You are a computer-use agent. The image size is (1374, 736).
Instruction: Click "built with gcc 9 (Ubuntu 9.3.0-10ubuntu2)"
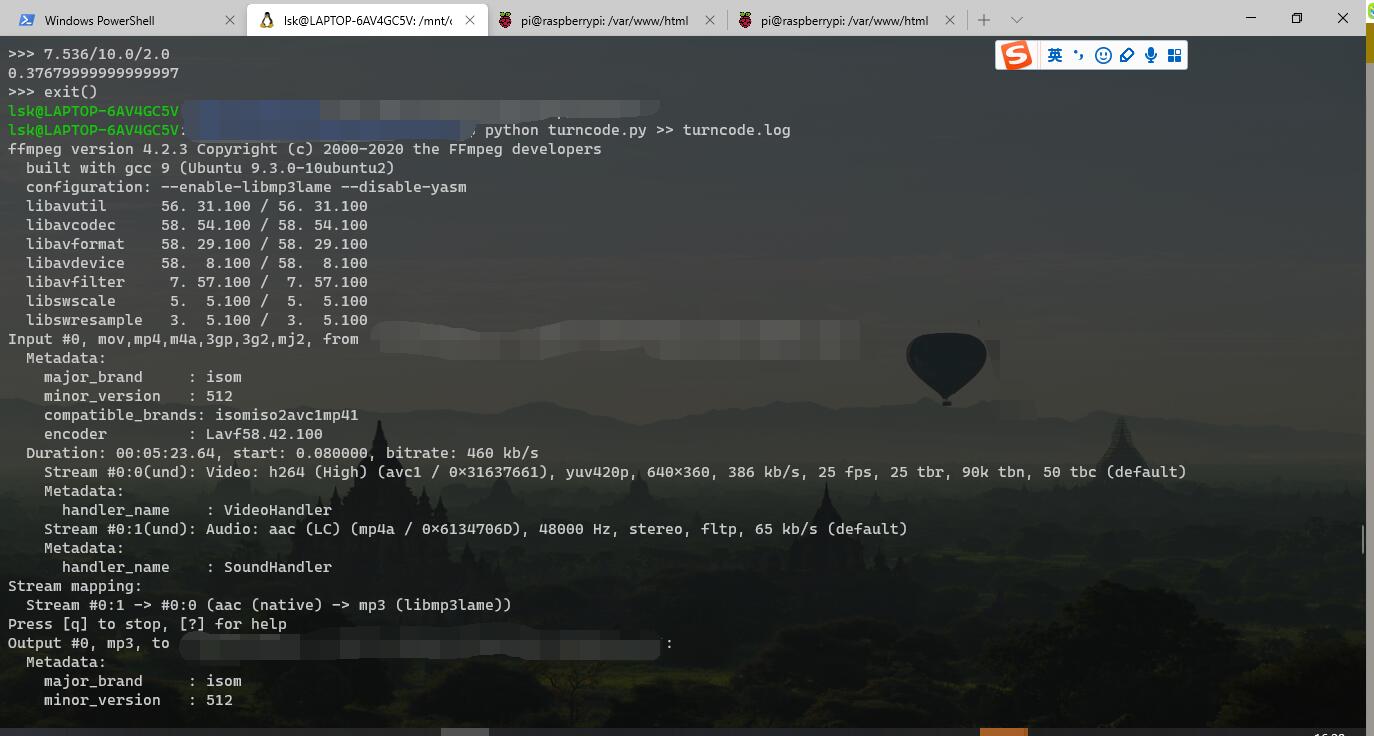click(x=210, y=168)
